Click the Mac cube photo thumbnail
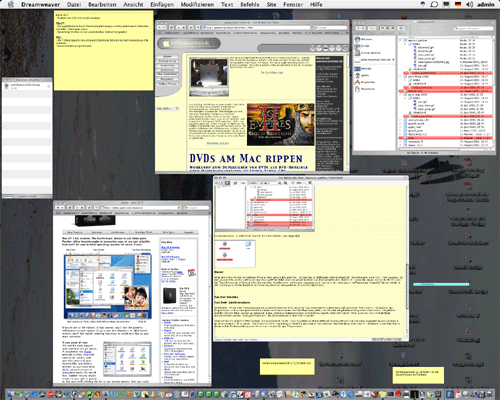The width and height of the screenshot is (500, 400). 209,77
